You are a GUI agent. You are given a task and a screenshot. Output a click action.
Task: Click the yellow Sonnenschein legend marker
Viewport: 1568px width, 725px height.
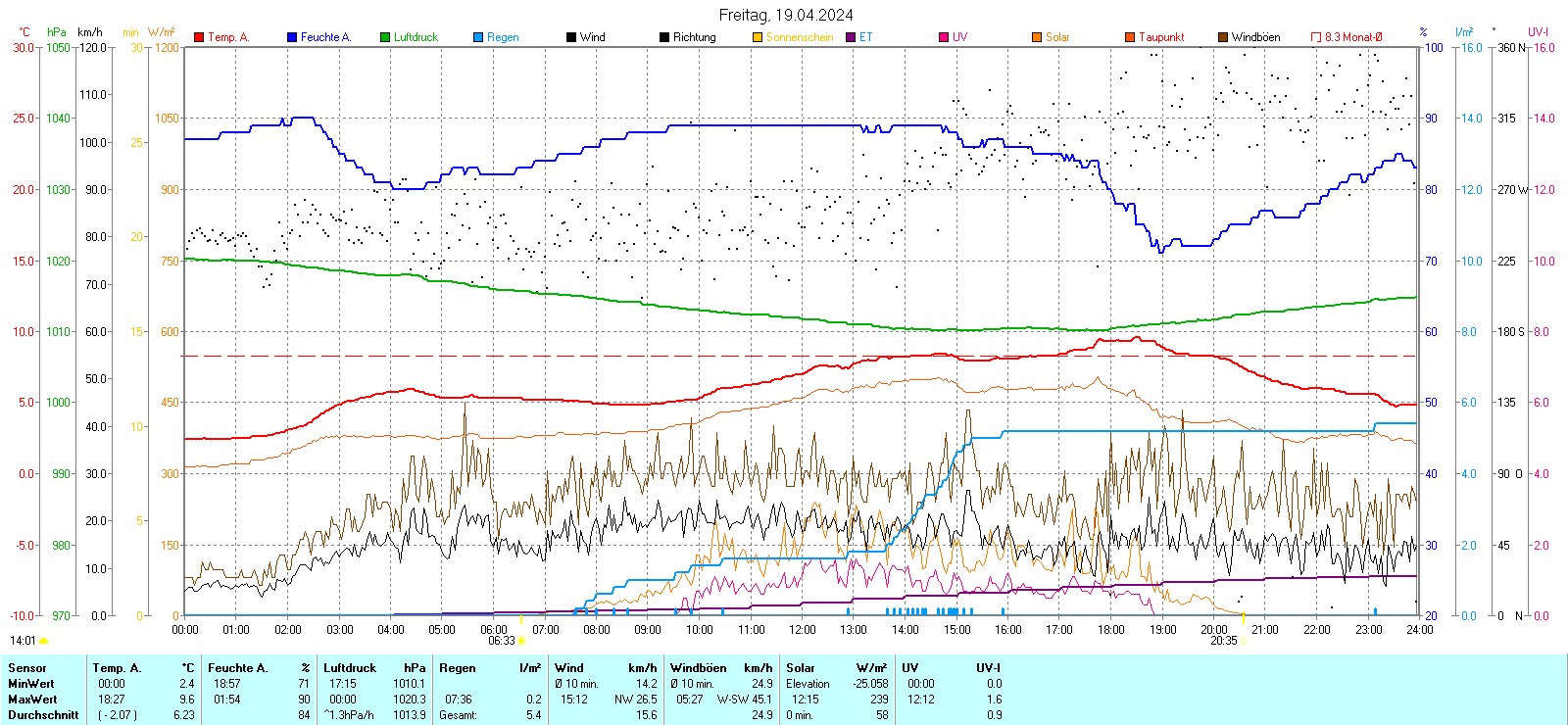click(x=758, y=37)
